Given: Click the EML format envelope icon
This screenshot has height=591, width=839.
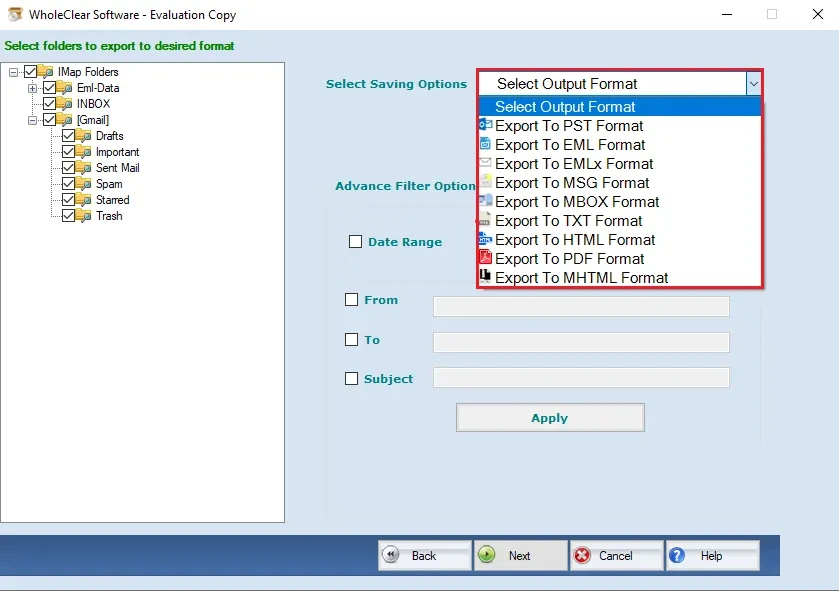Looking at the screenshot, I should tap(484, 144).
